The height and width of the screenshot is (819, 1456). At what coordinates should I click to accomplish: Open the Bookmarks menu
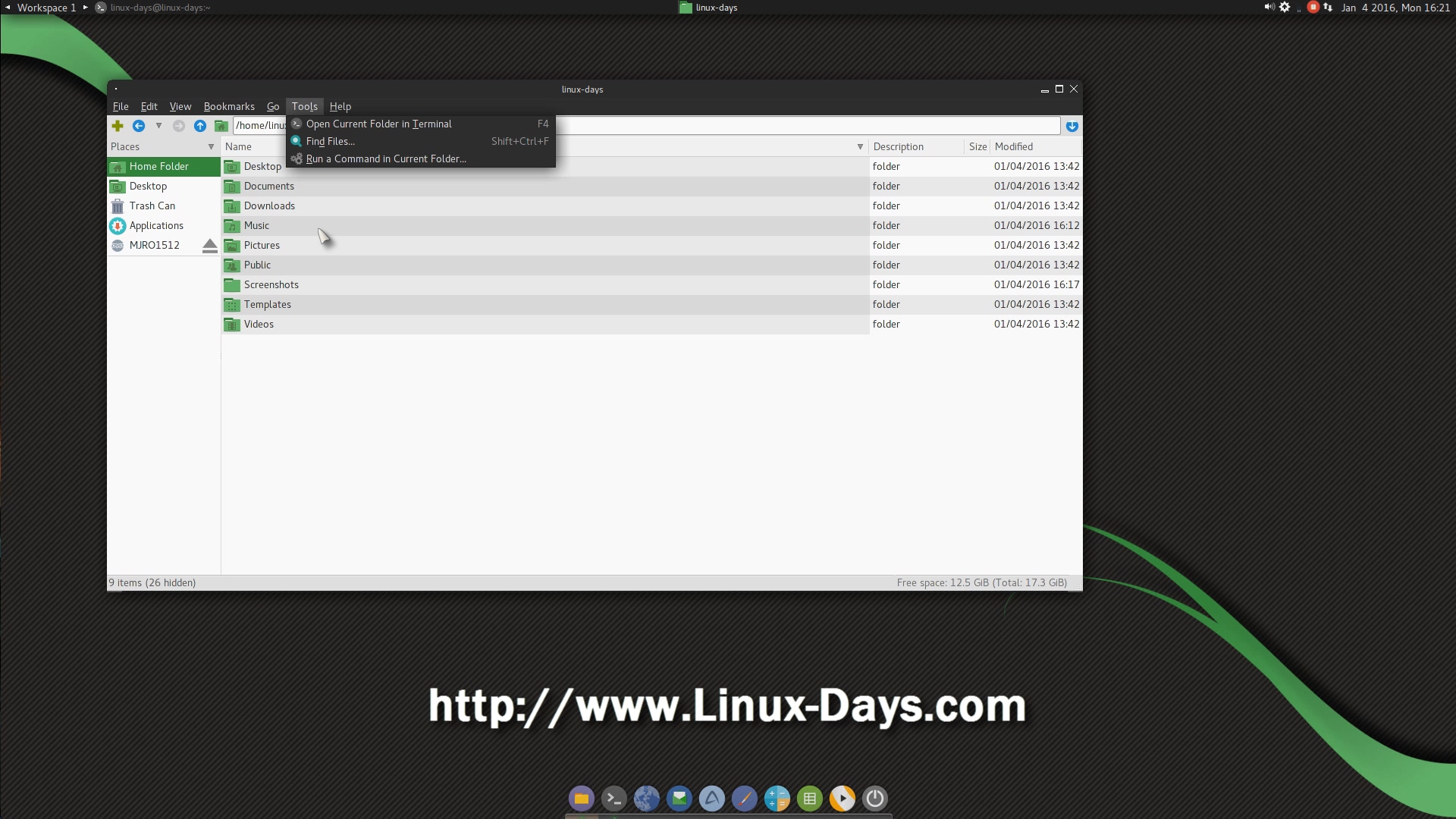click(x=229, y=106)
